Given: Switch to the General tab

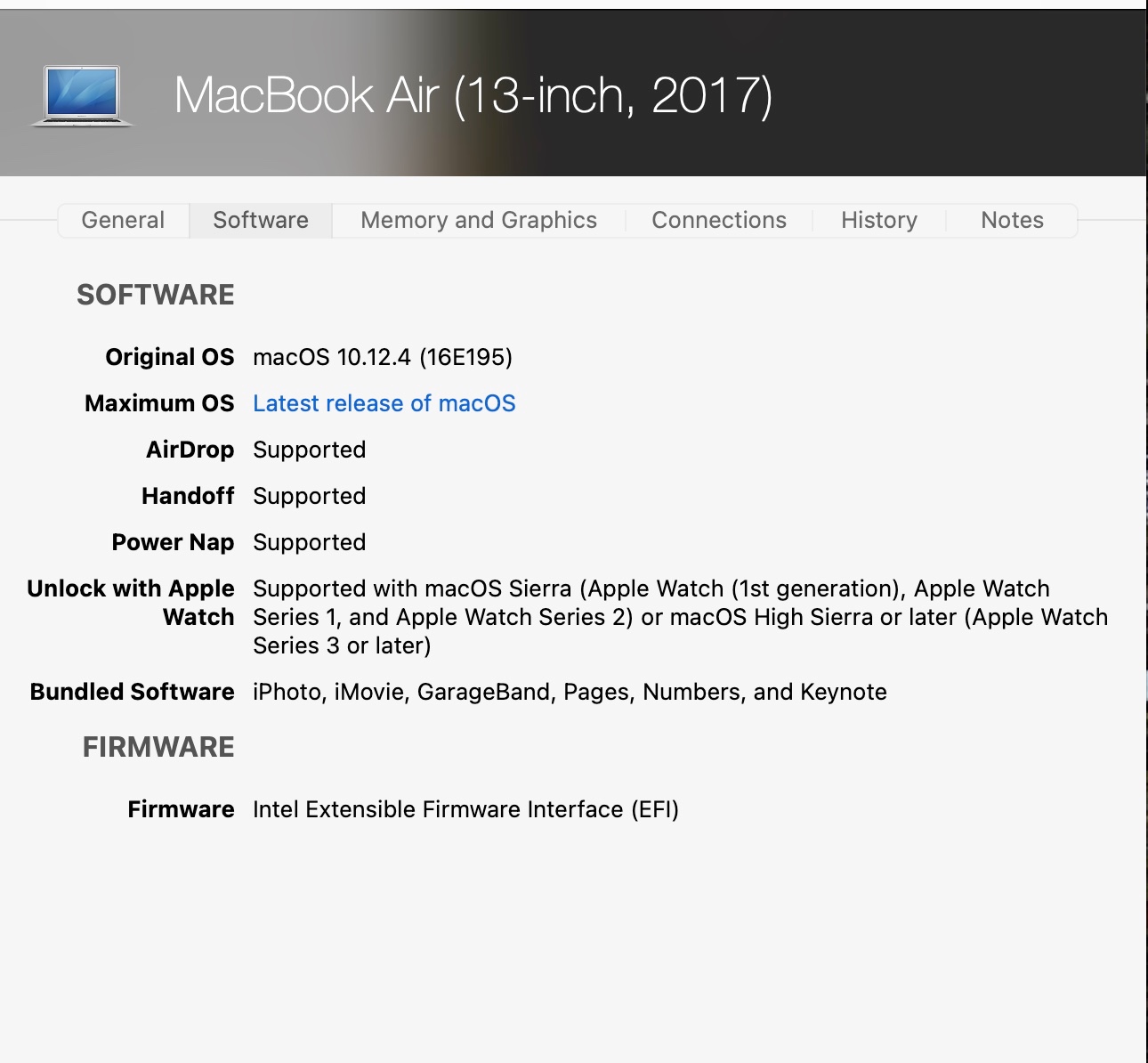Looking at the screenshot, I should point(123,220).
